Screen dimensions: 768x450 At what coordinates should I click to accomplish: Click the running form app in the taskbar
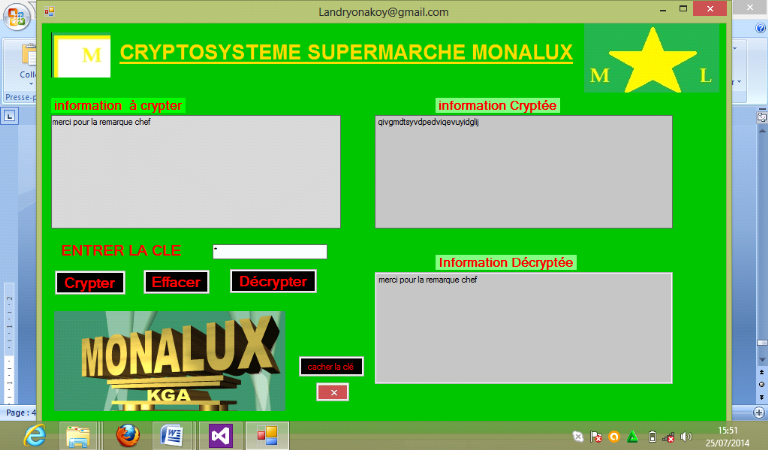pyautogui.click(x=267, y=435)
